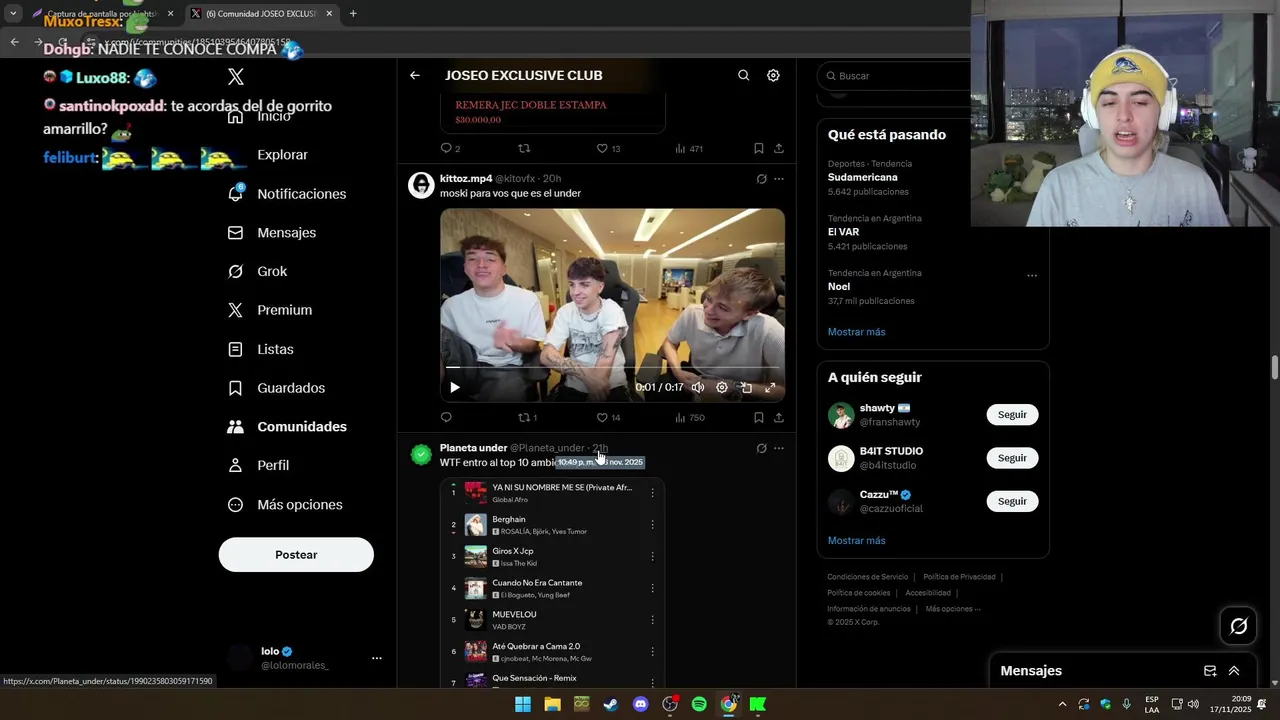Open community settings gear icon
The height and width of the screenshot is (720, 1280).
coord(773,75)
